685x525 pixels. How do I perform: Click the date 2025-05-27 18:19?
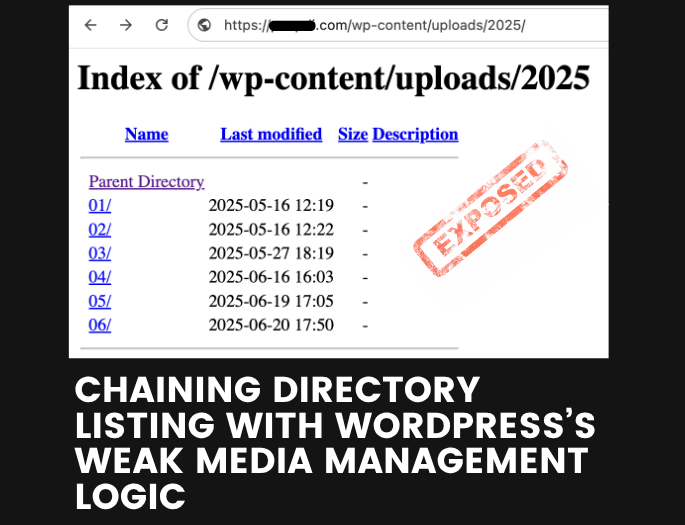(x=271, y=253)
